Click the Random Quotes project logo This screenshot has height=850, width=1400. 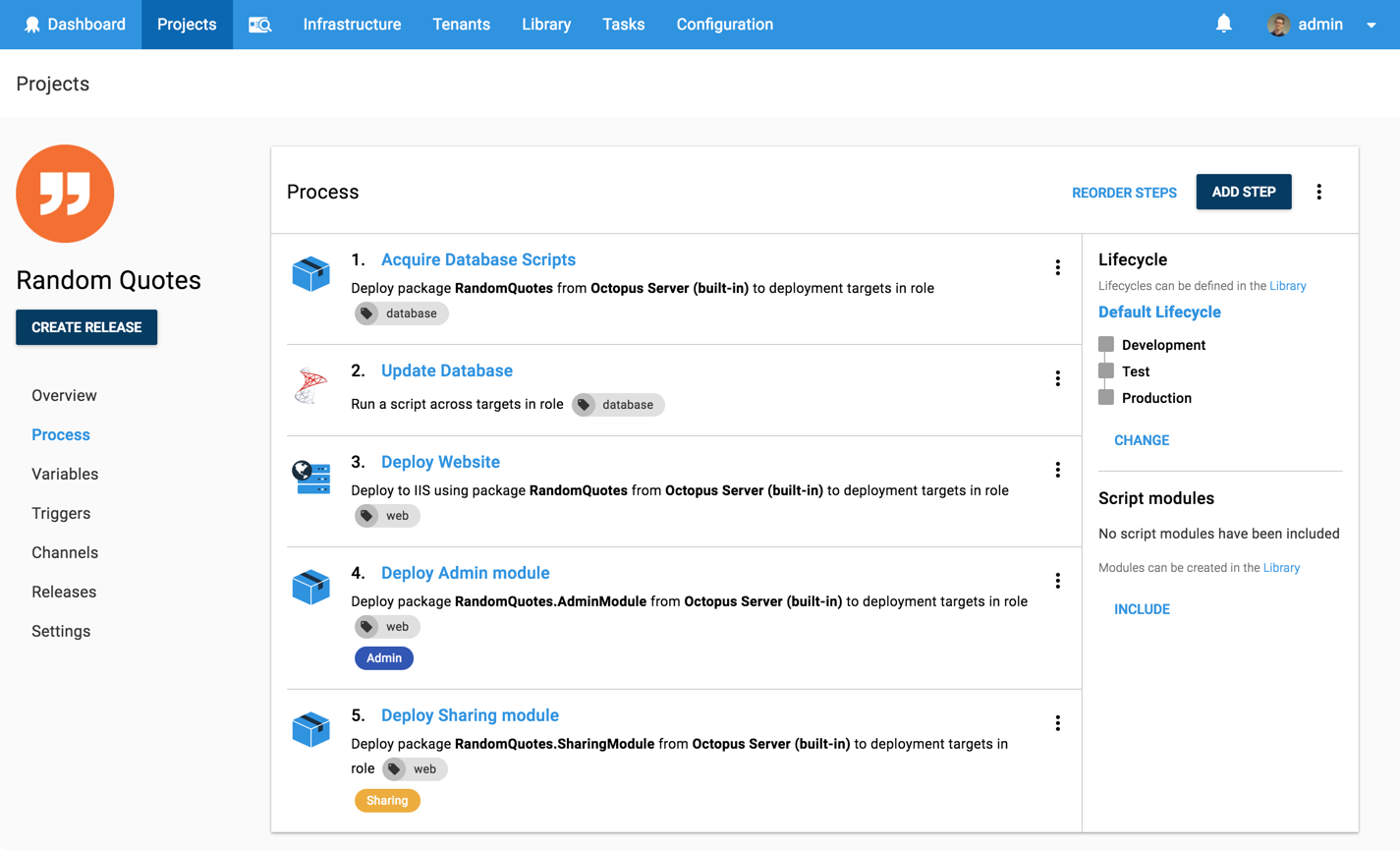65,194
